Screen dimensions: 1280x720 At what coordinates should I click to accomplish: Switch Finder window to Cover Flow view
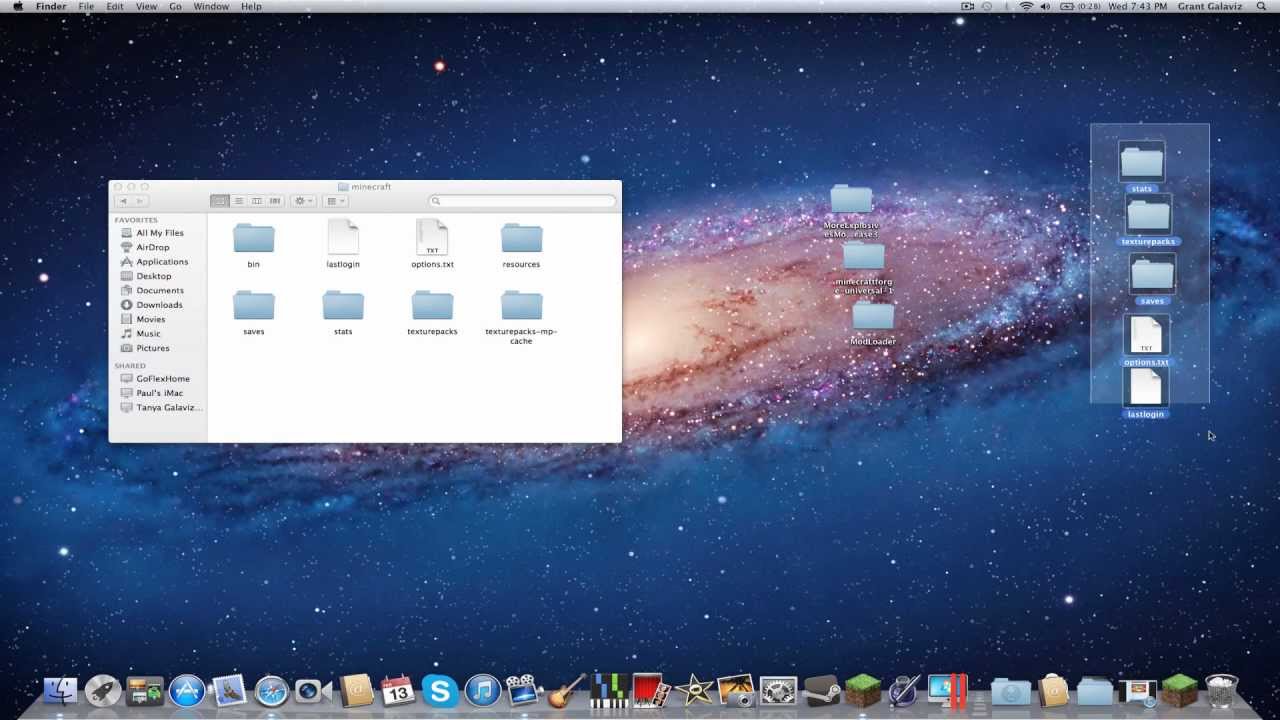[x=275, y=201]
